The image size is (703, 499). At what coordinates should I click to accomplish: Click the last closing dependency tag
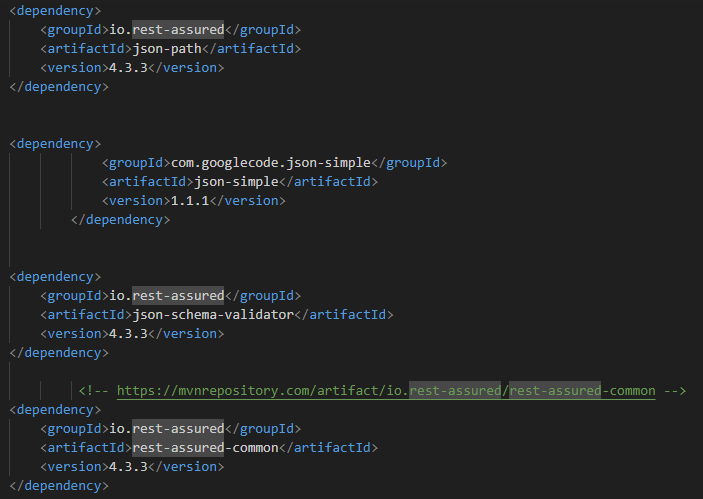(58, 485)
